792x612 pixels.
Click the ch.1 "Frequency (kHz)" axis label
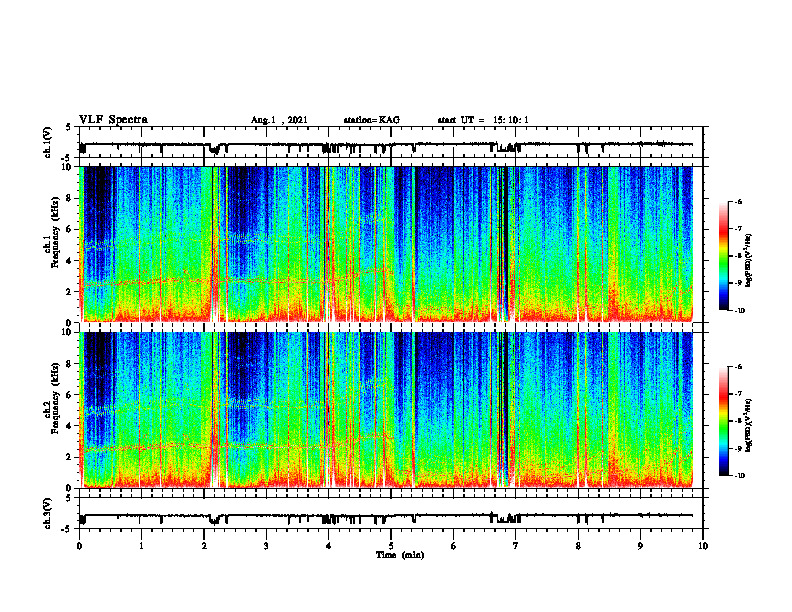[x=56, y=232]
